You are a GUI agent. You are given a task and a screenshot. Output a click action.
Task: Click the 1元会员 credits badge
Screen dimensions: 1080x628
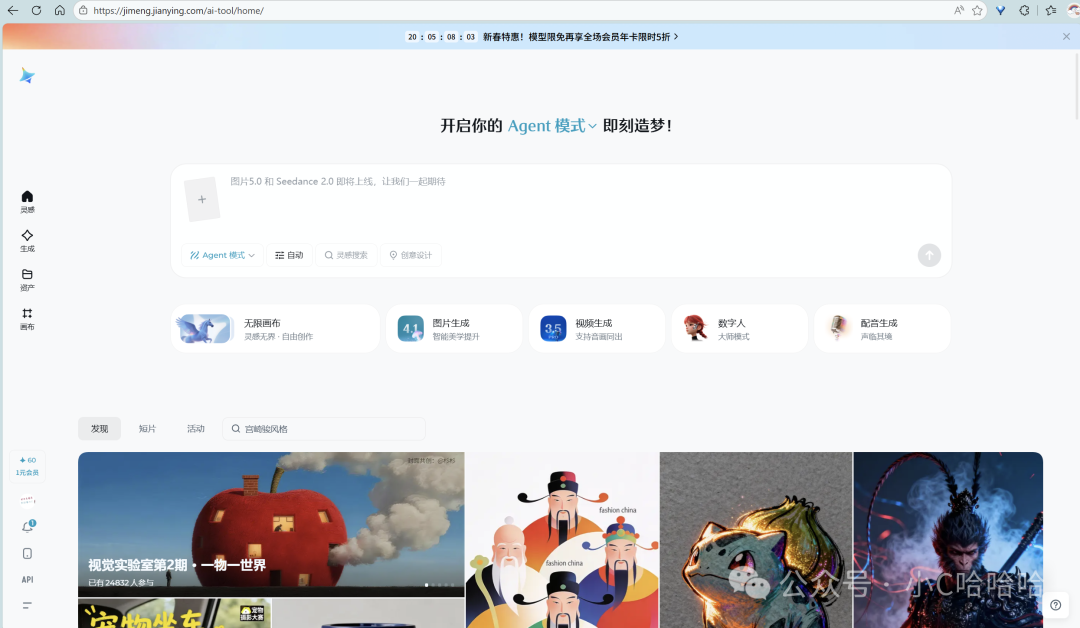(x=28, y=465)
